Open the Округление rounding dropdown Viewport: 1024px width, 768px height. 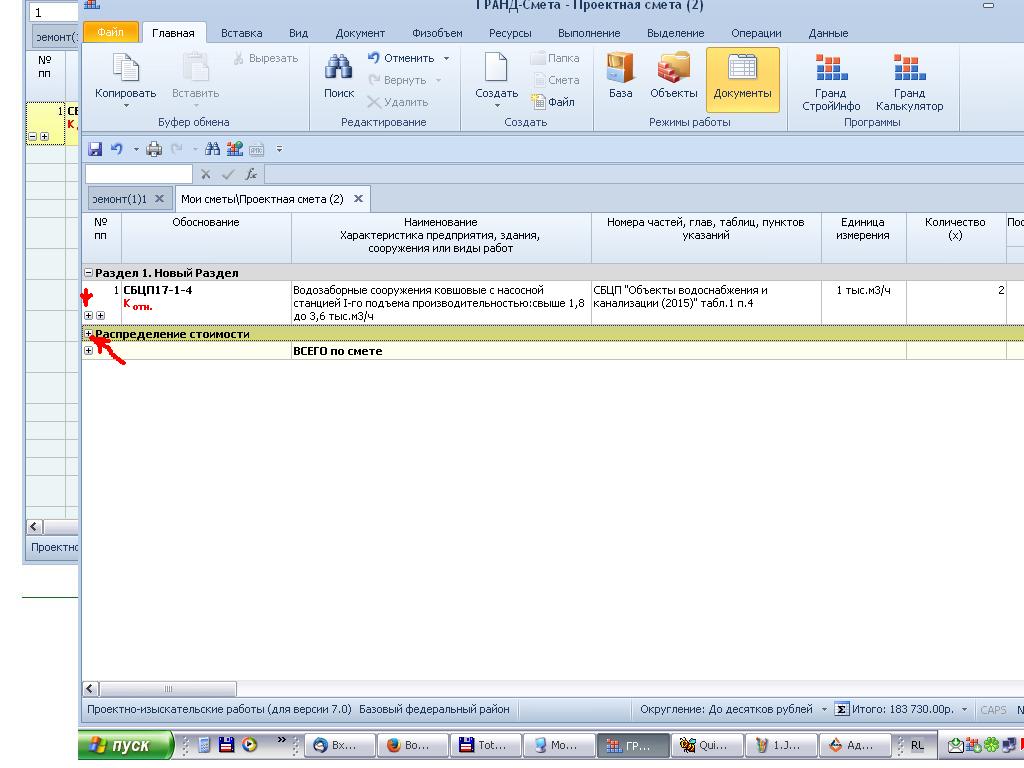(x=824, y=709)
